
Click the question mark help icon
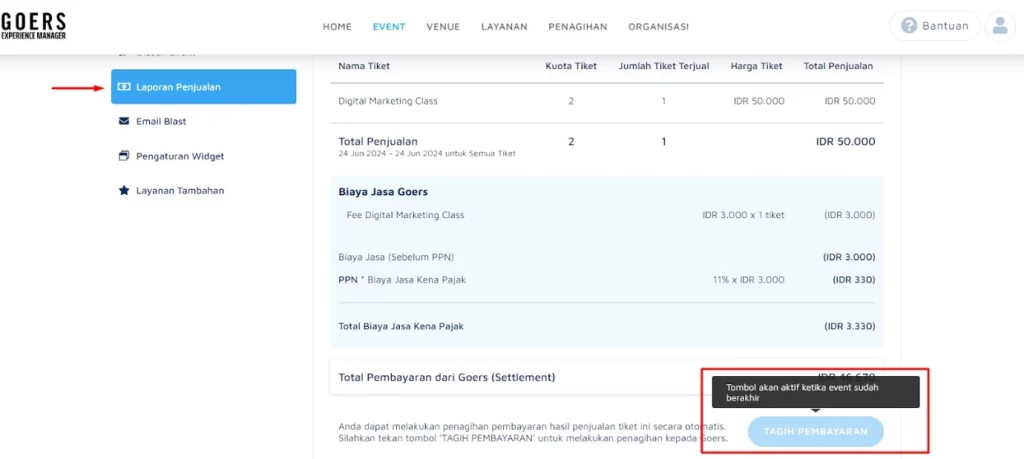908,26
